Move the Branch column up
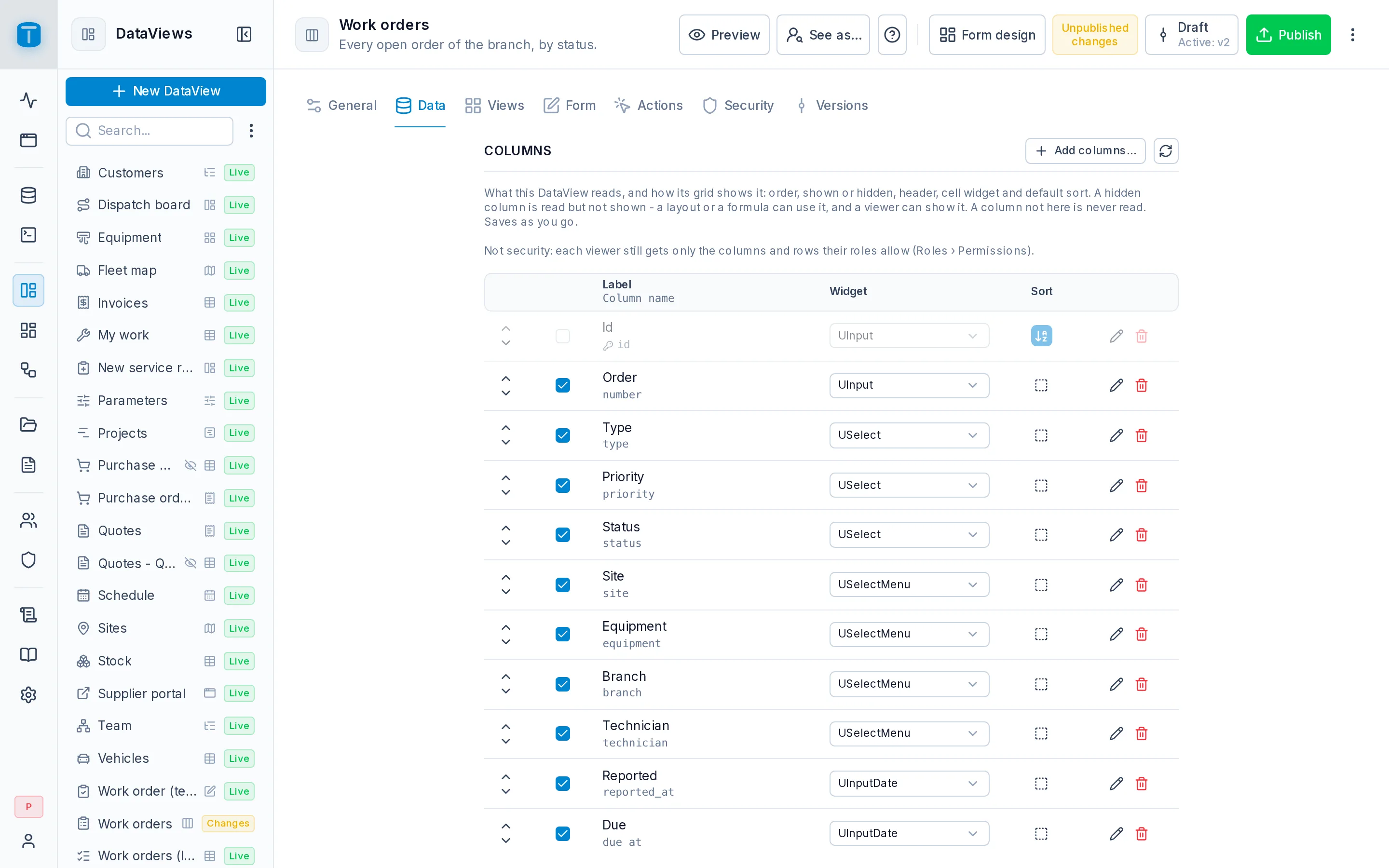Viewport: 1389px width, 868px height. coord(505,677)
